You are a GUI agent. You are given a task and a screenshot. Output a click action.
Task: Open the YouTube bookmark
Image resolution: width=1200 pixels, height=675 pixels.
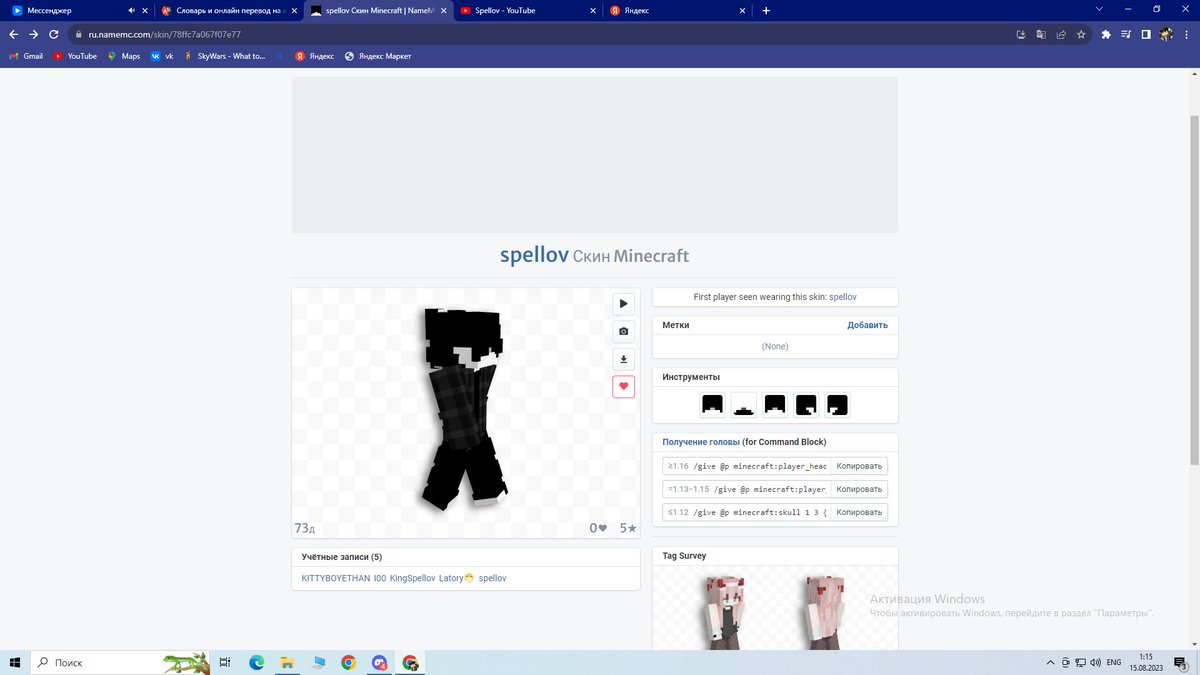pos(75,56)
